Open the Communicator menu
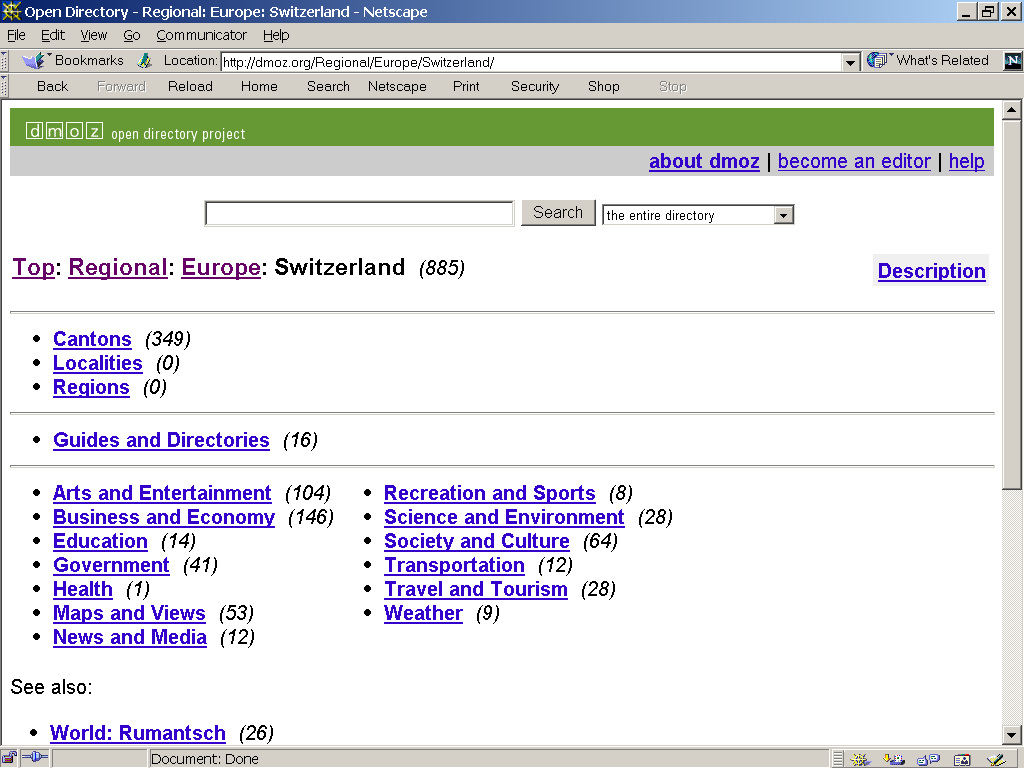 tap(201, 35)
